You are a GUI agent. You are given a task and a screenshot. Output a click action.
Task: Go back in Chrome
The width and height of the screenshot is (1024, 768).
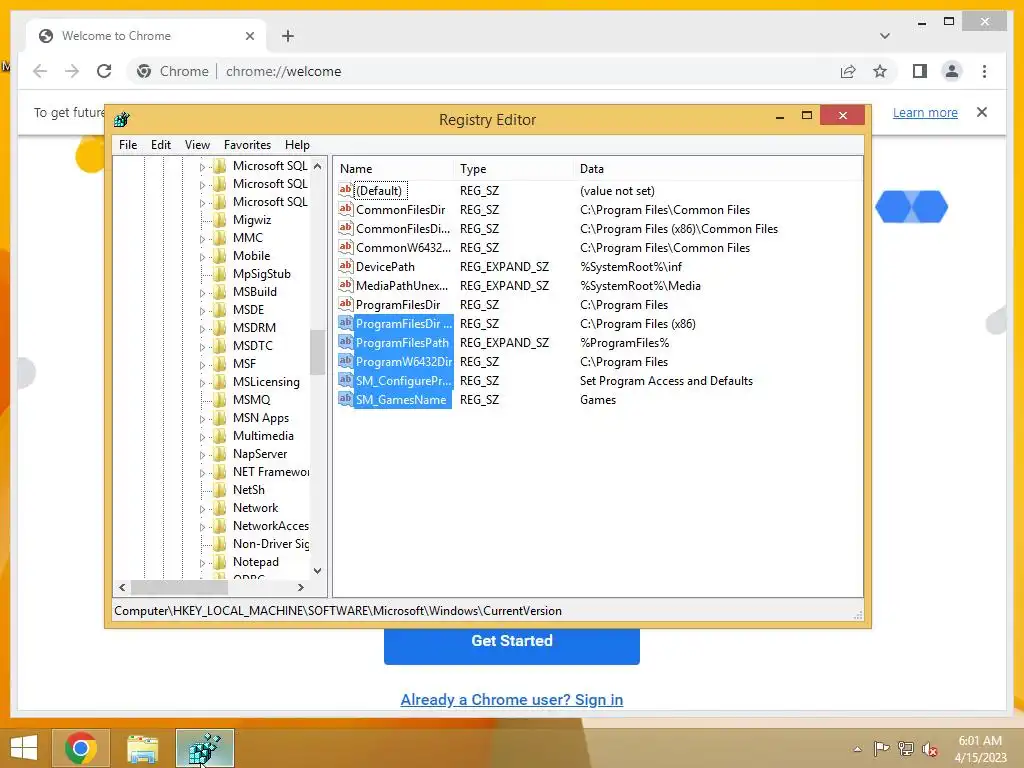point(40,71)
